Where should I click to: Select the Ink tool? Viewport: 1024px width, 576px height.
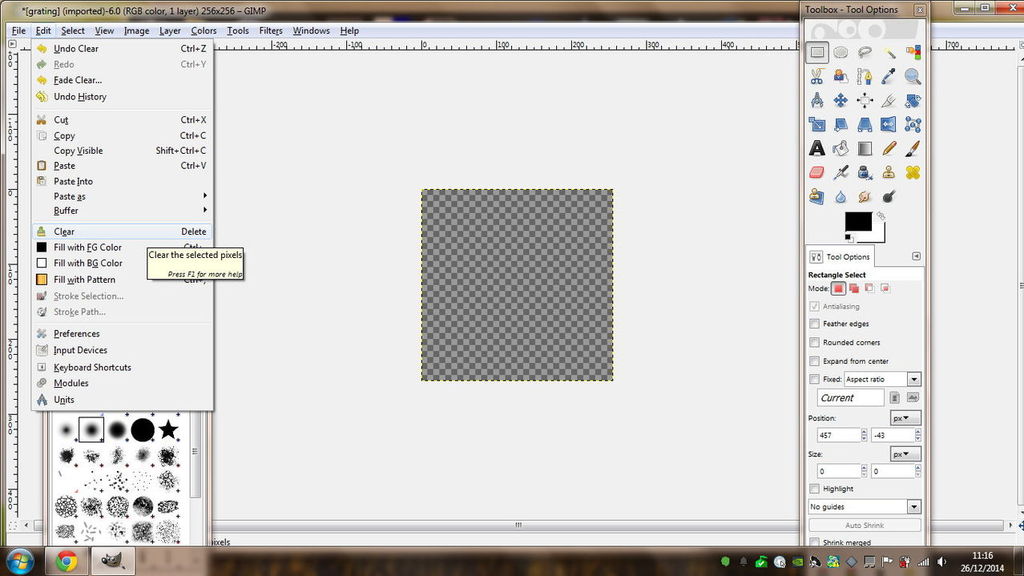(865, 173)
